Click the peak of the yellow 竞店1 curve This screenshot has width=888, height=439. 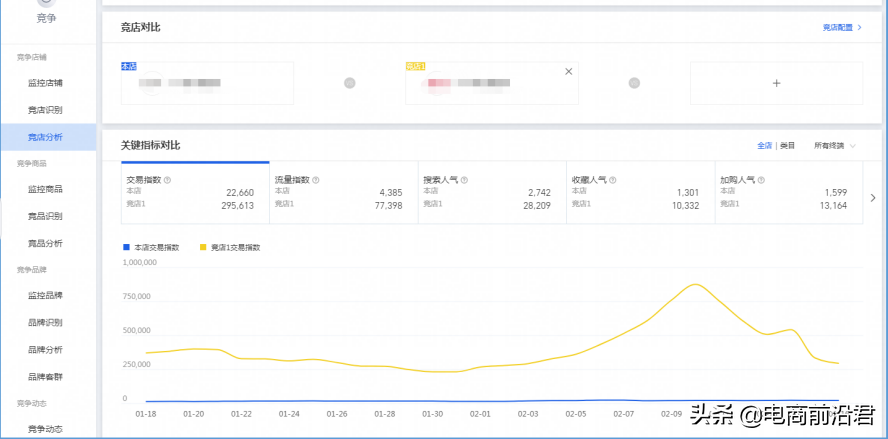tap(695, 284)
